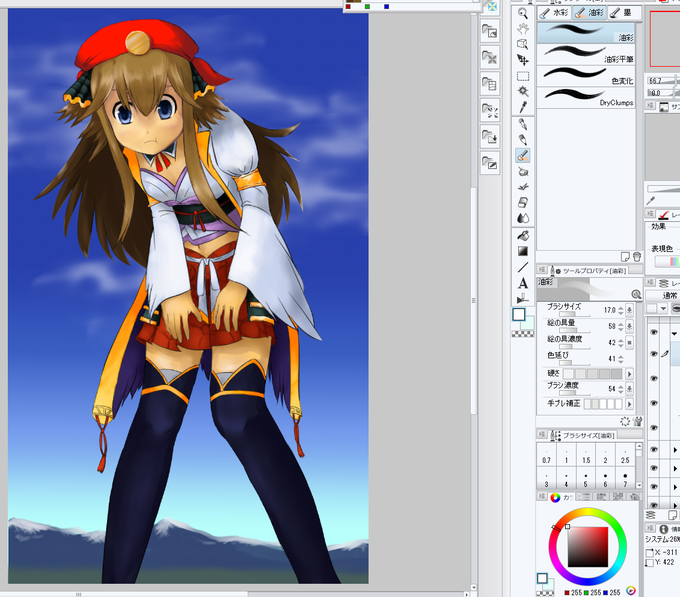Set hardness to the last hardest box

(x=617, y=374)
